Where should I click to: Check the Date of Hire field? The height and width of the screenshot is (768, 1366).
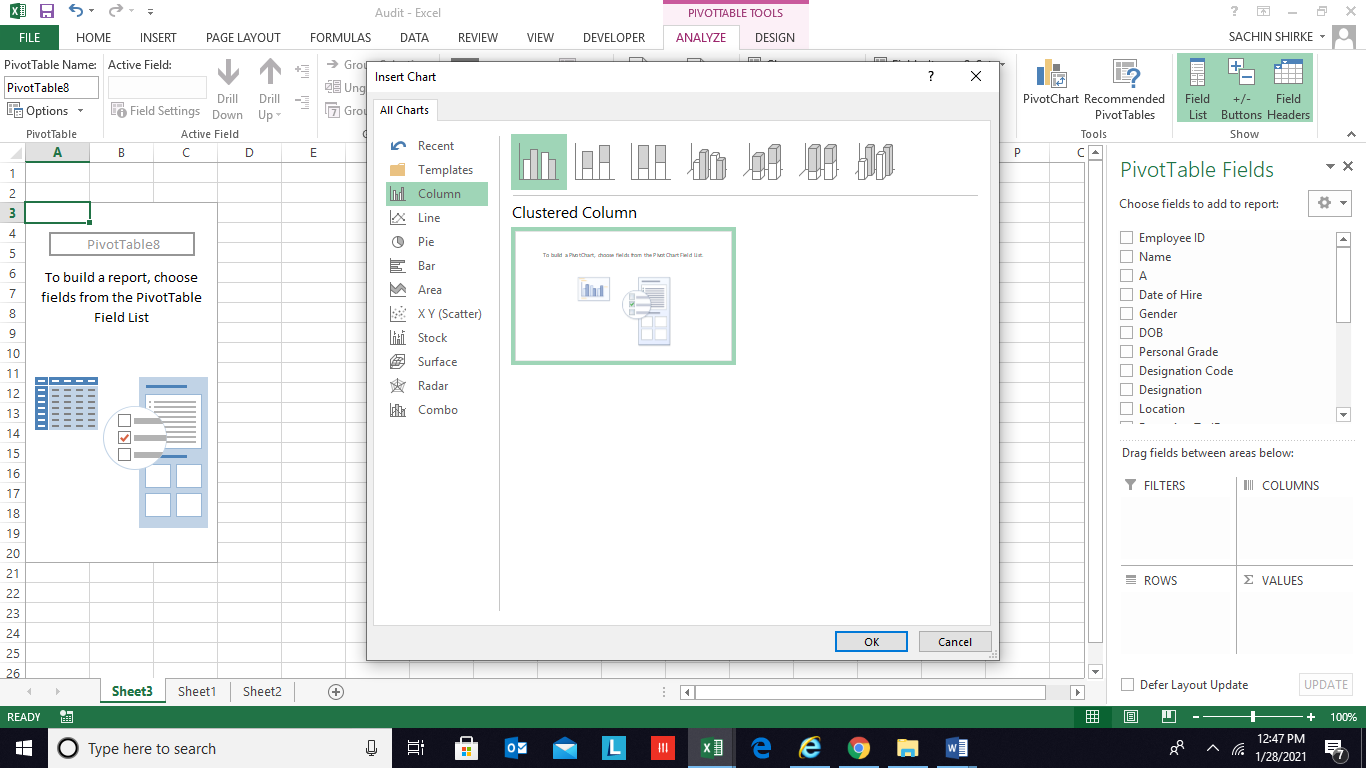pyautogui.click(x=1127, y=295)
